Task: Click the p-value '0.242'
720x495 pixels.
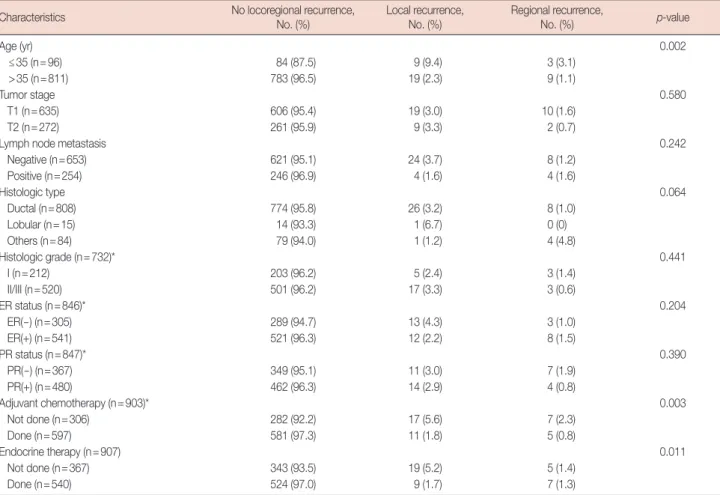Action: tap(673, 144)
